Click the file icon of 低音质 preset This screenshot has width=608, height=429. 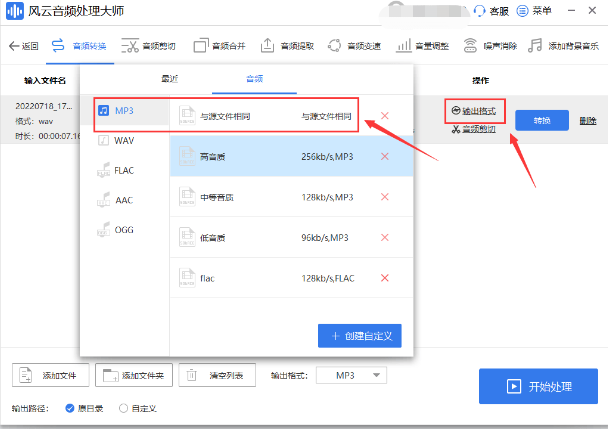pyautogui.click(x=187, y=237)
